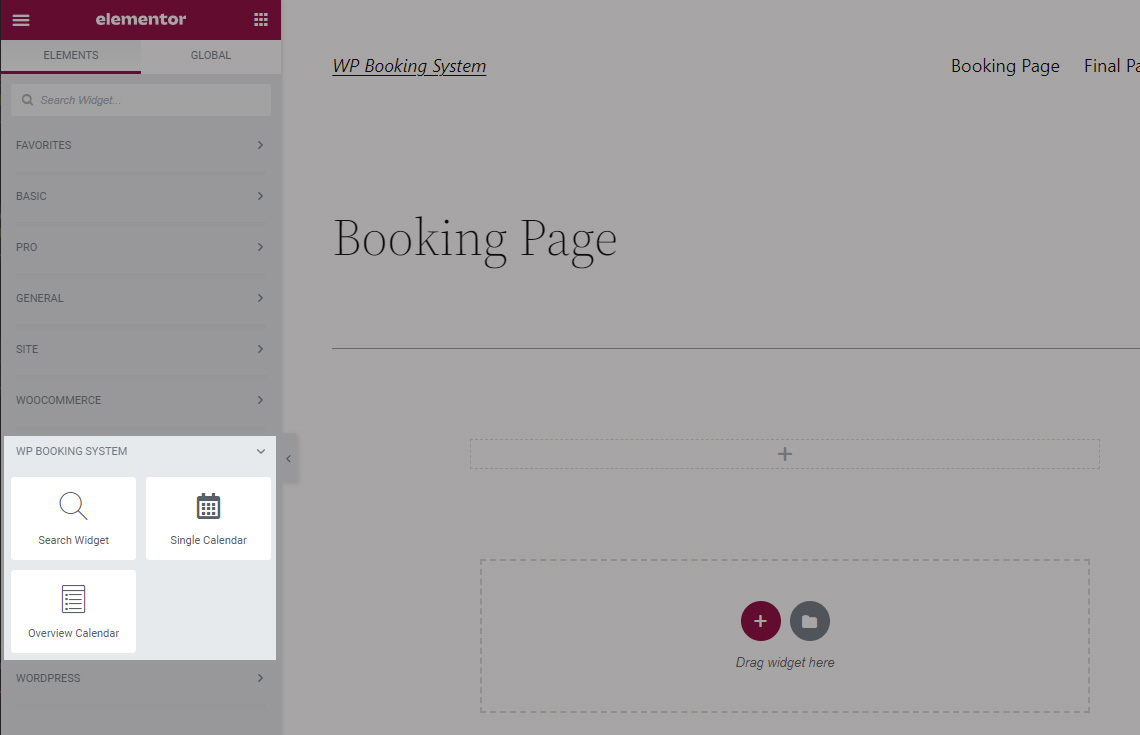
Task: Click the Search Widget label text
Action: pyautogui.click(x=73, y=540)
